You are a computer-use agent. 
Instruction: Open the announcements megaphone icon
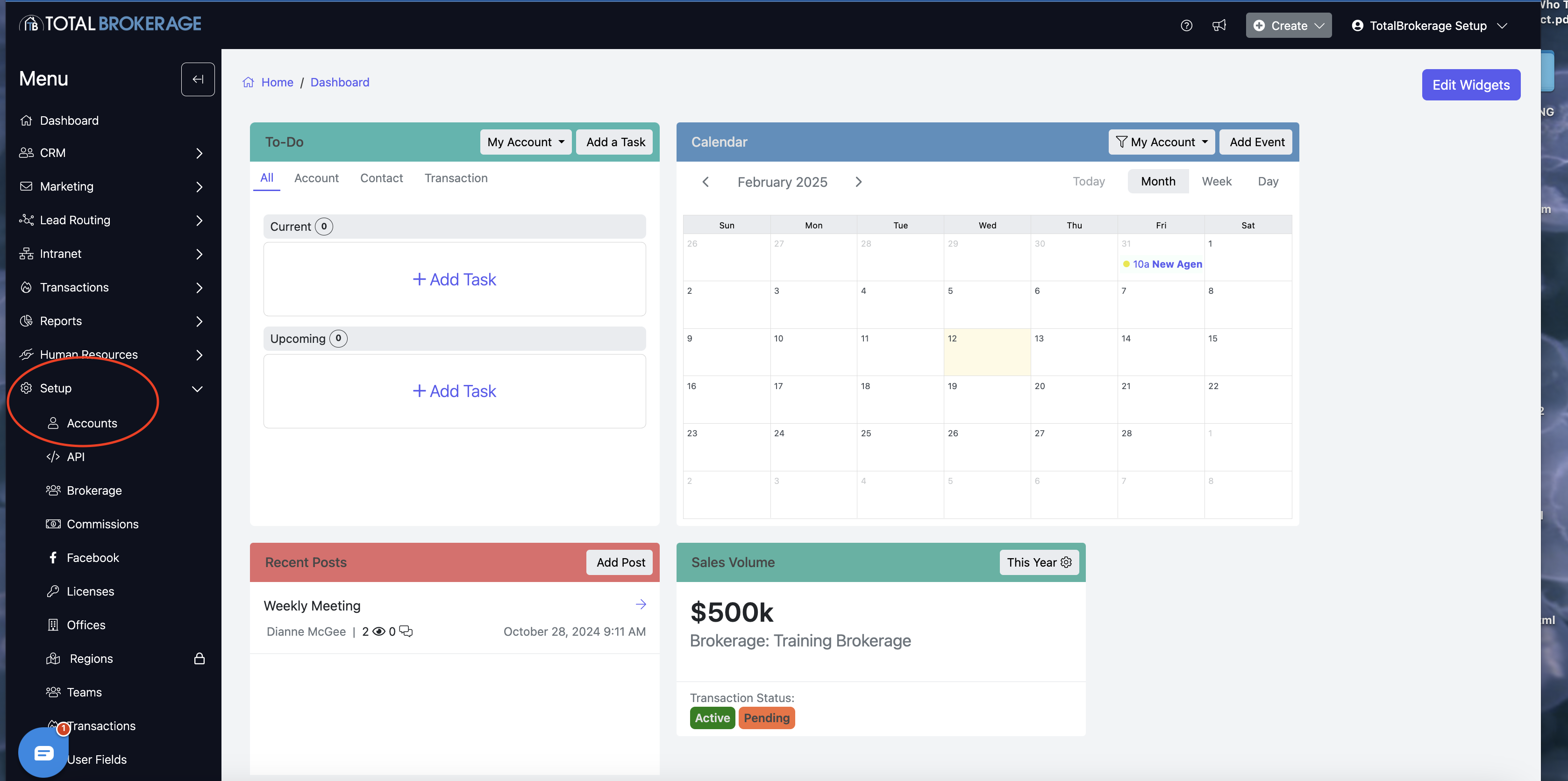(1219, 26)
